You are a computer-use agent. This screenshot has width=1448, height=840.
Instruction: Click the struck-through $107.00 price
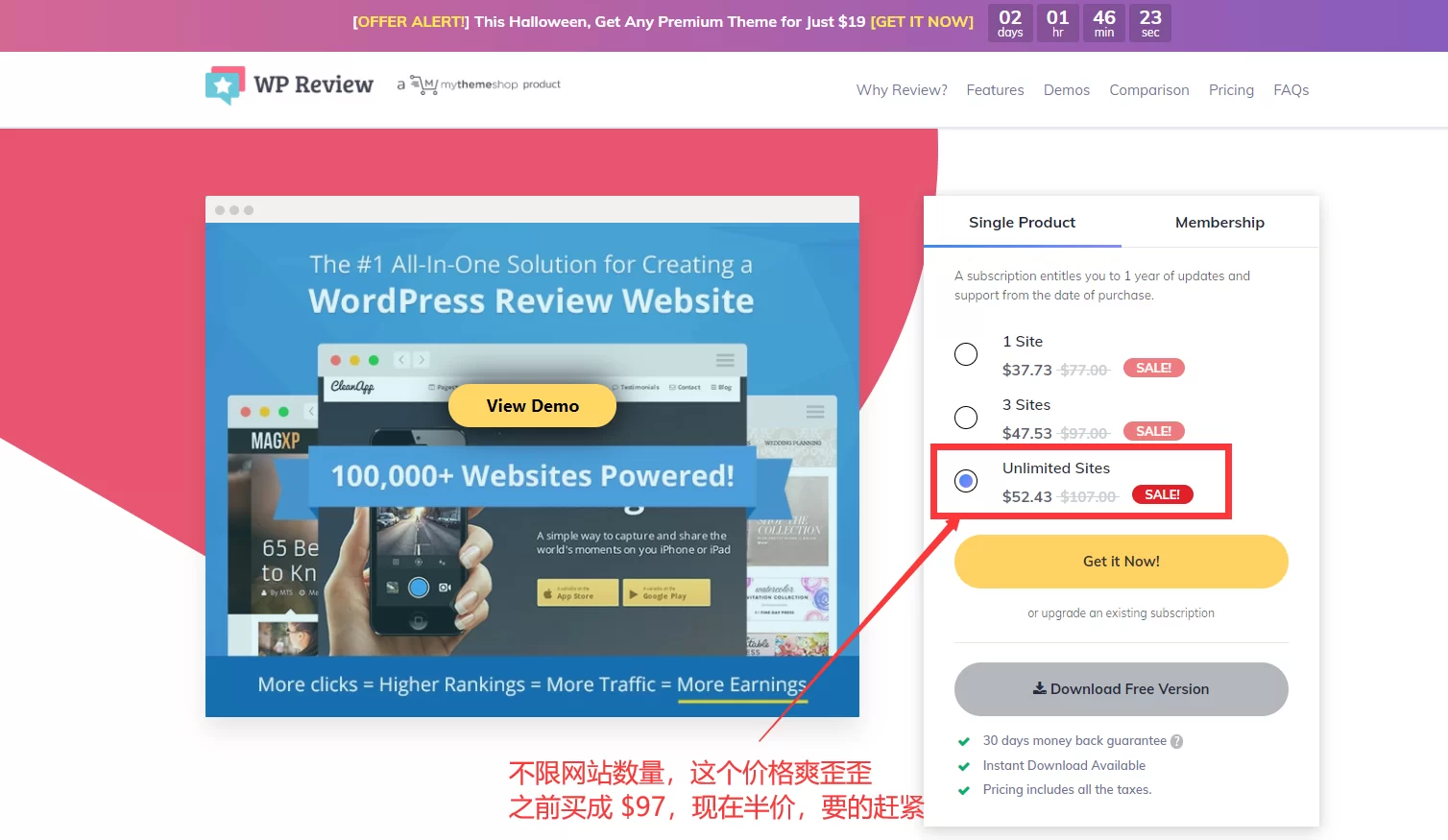pyautogui.click(x=1089, y=496)
